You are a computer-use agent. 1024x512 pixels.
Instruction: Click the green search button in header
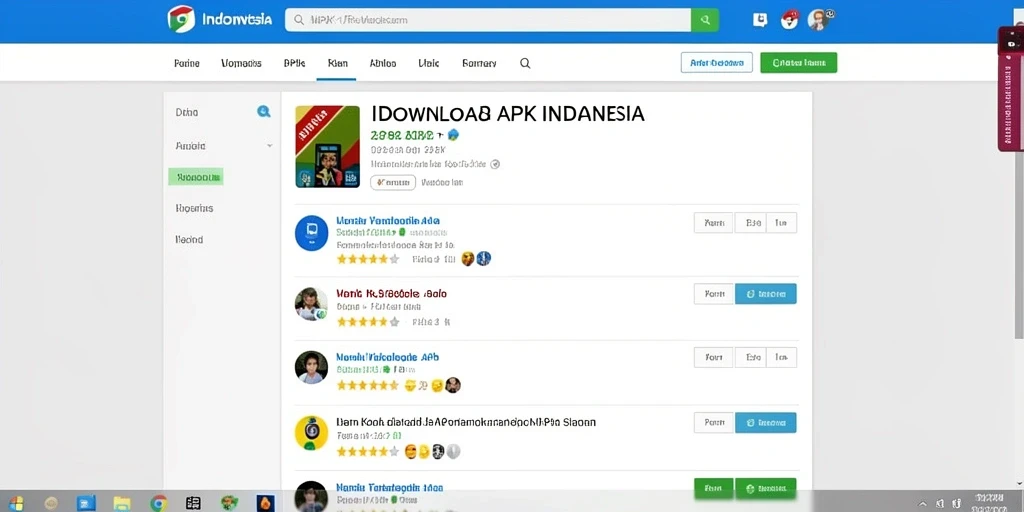coord(705,20)
